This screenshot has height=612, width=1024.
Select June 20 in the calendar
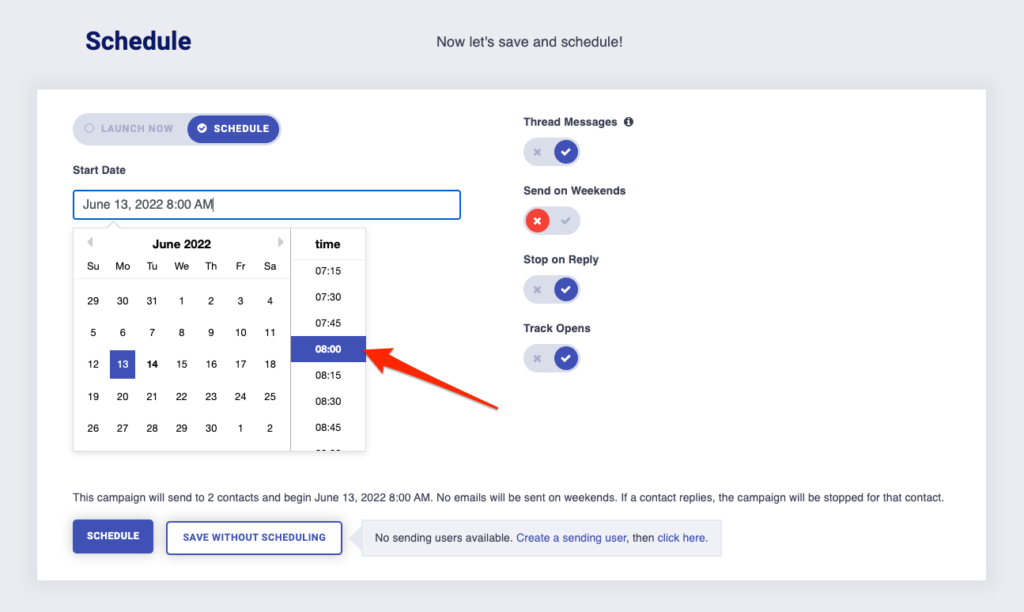(122, 396)
